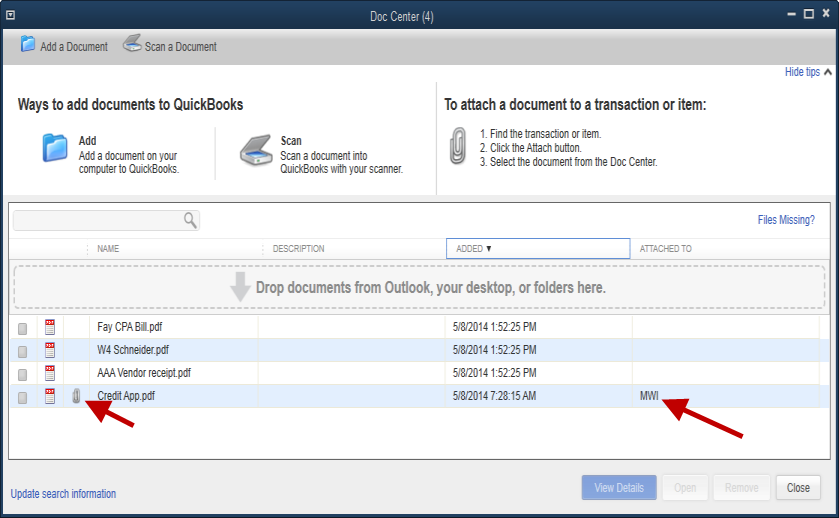Click attachment paperclip on Credit App.pdf row
The width and height of the screenshot is (839, 518).
tap(76, 396)
